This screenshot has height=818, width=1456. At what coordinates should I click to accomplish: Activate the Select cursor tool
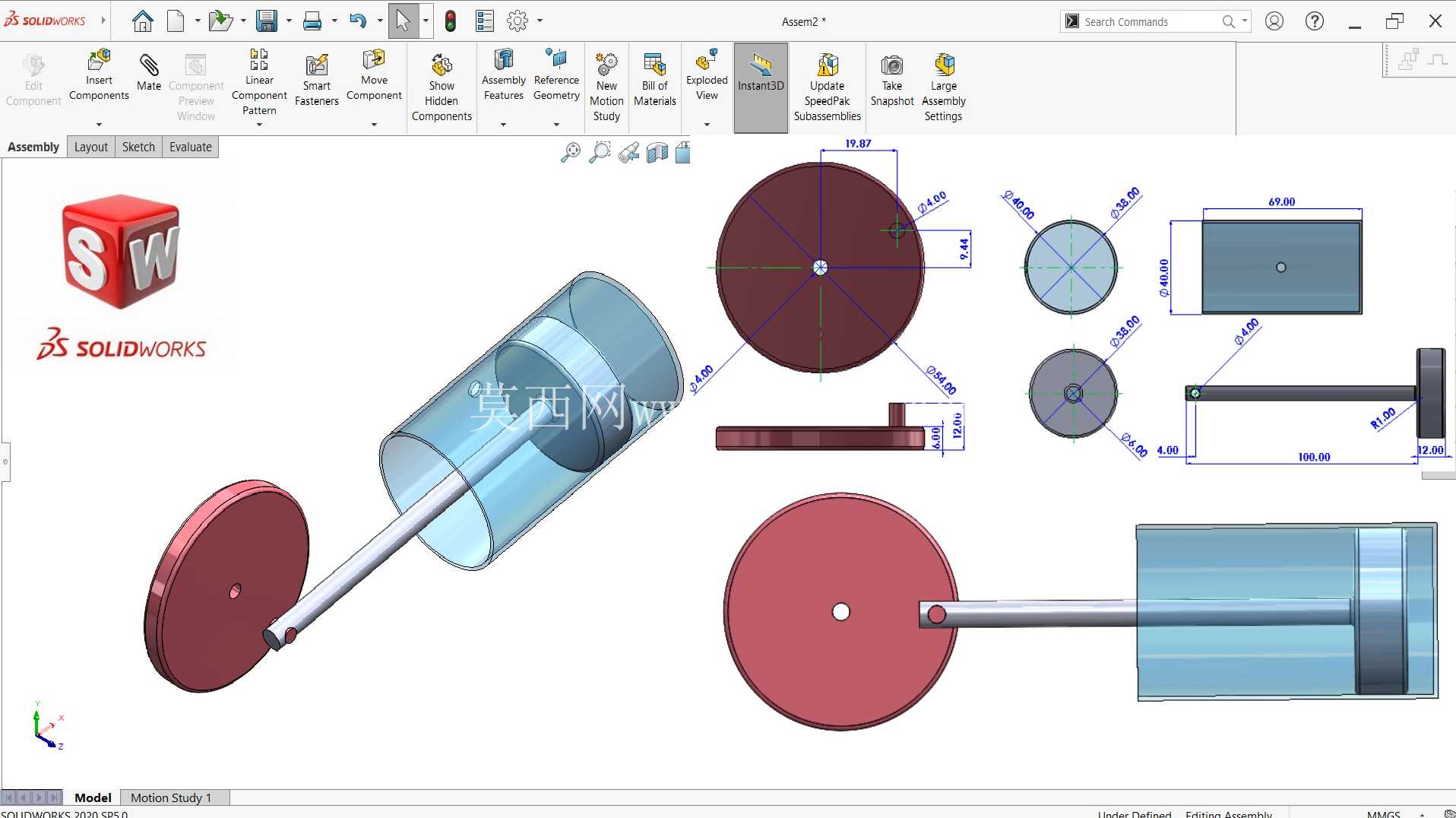point(403,21)
